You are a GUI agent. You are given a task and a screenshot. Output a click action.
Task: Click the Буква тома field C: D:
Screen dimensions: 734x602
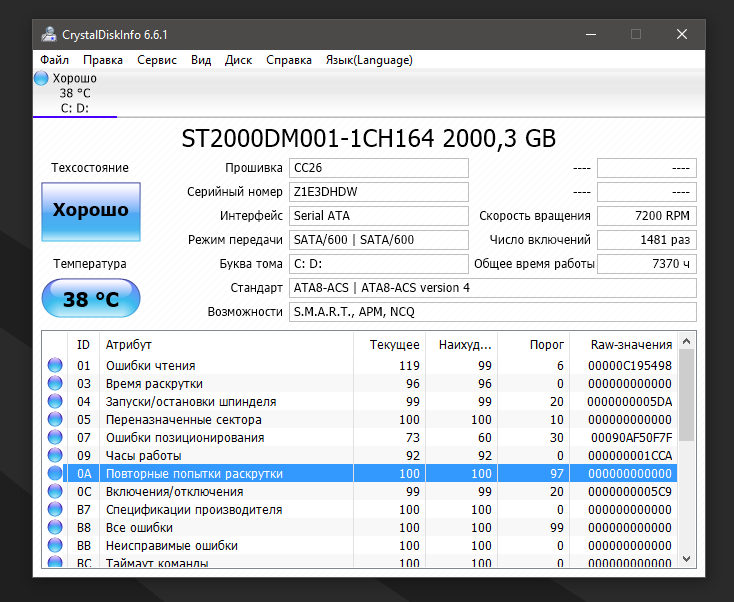(x=379, y=264)
